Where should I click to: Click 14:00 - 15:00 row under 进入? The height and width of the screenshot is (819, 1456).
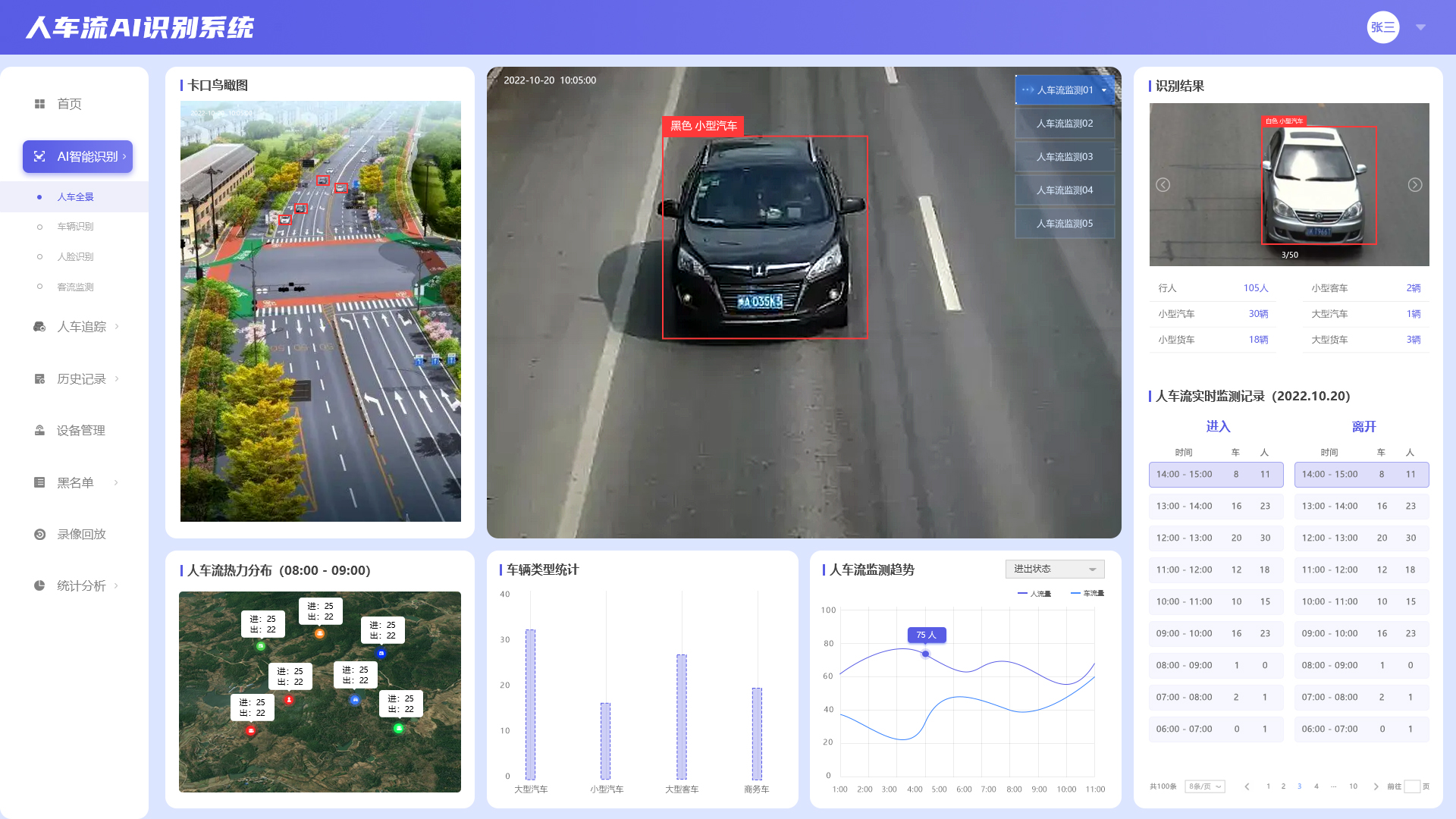pyautogui.click(x=1216, y=475)
